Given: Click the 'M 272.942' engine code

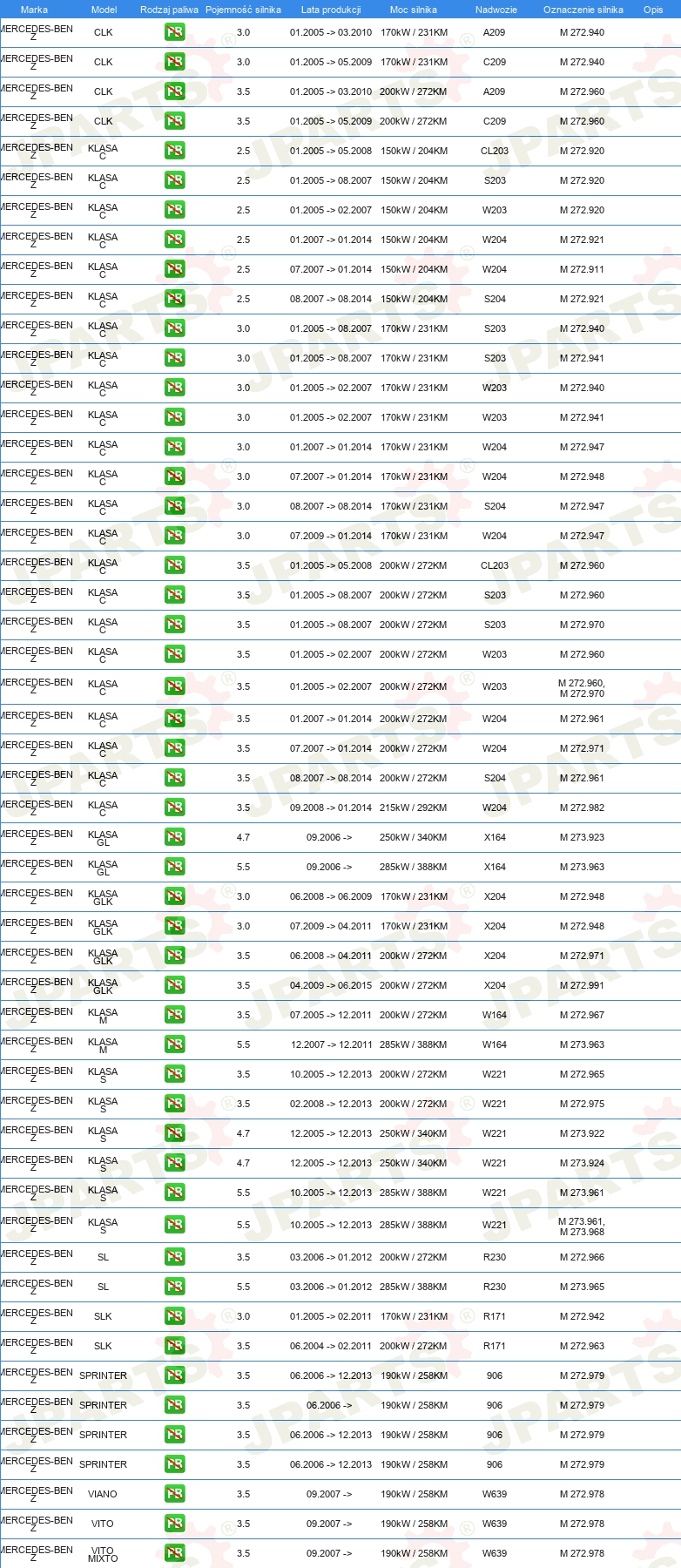Looking at the screenshot, I should (x=582, y=1317).
